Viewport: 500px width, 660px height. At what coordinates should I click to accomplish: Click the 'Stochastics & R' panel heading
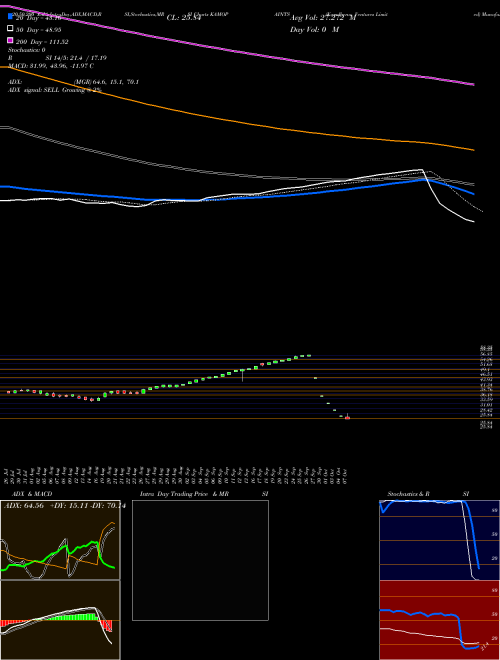pos(409,494)
